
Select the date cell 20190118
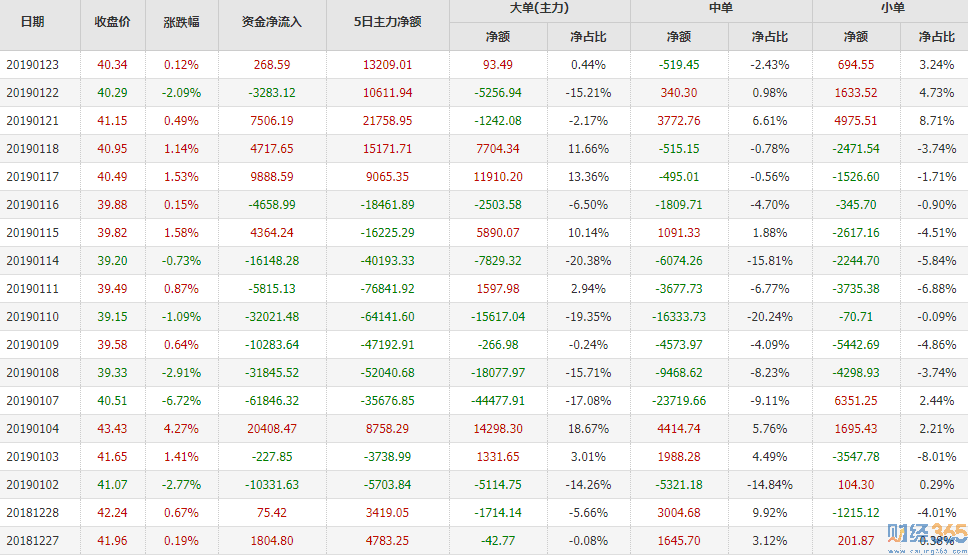(x=33, y=149)
